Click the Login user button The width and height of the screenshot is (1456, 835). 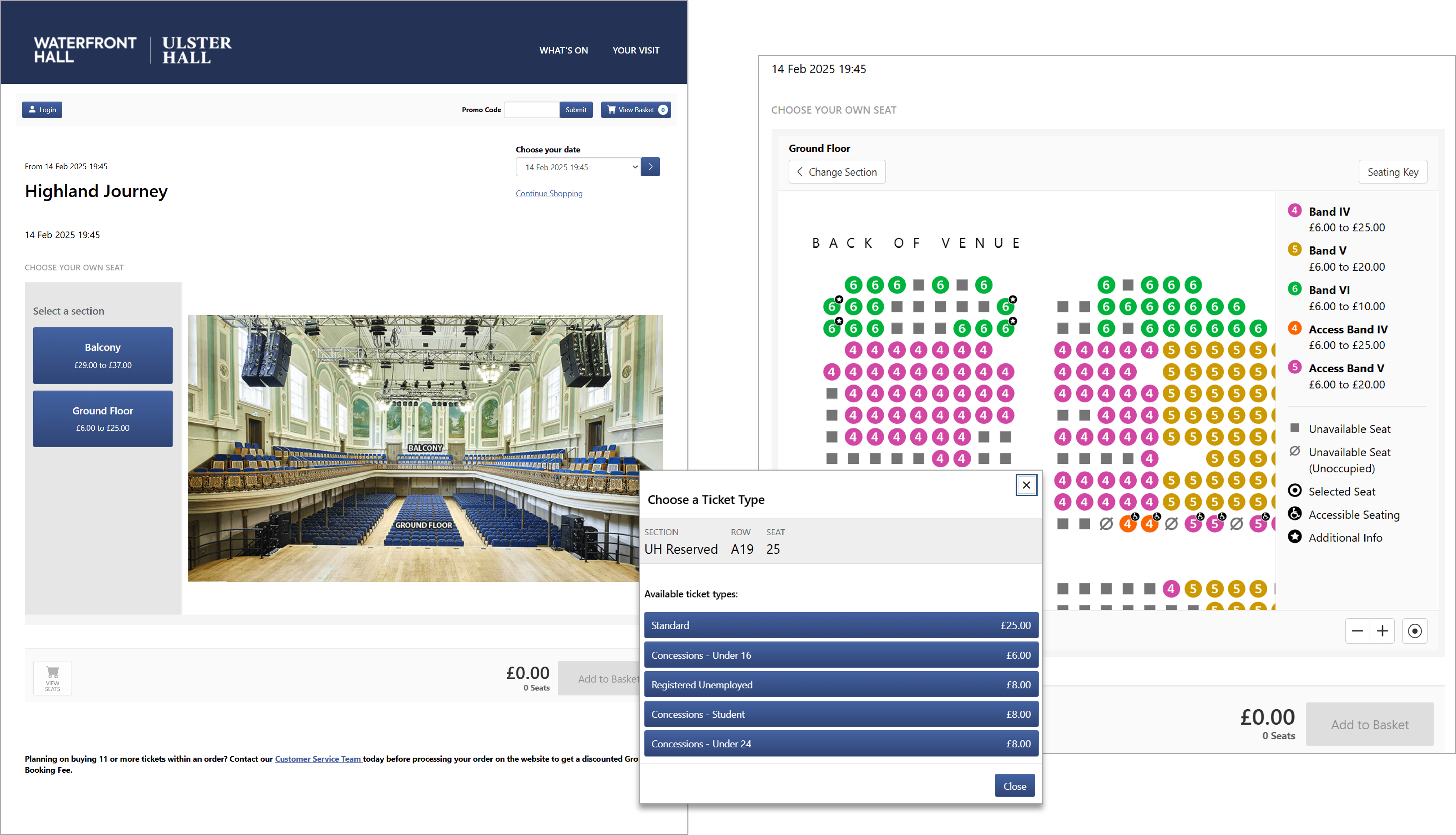tap(42, 110)
